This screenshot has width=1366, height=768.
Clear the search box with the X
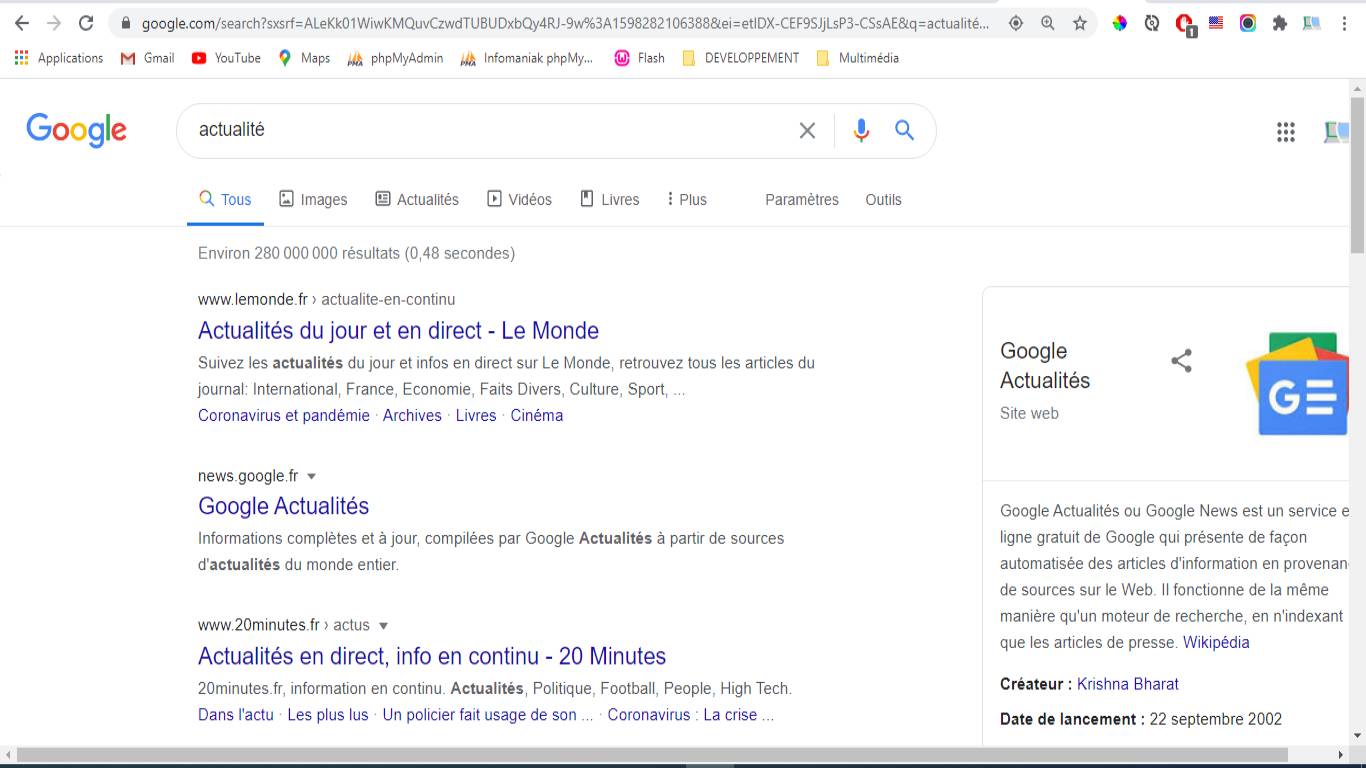(807, 130)
